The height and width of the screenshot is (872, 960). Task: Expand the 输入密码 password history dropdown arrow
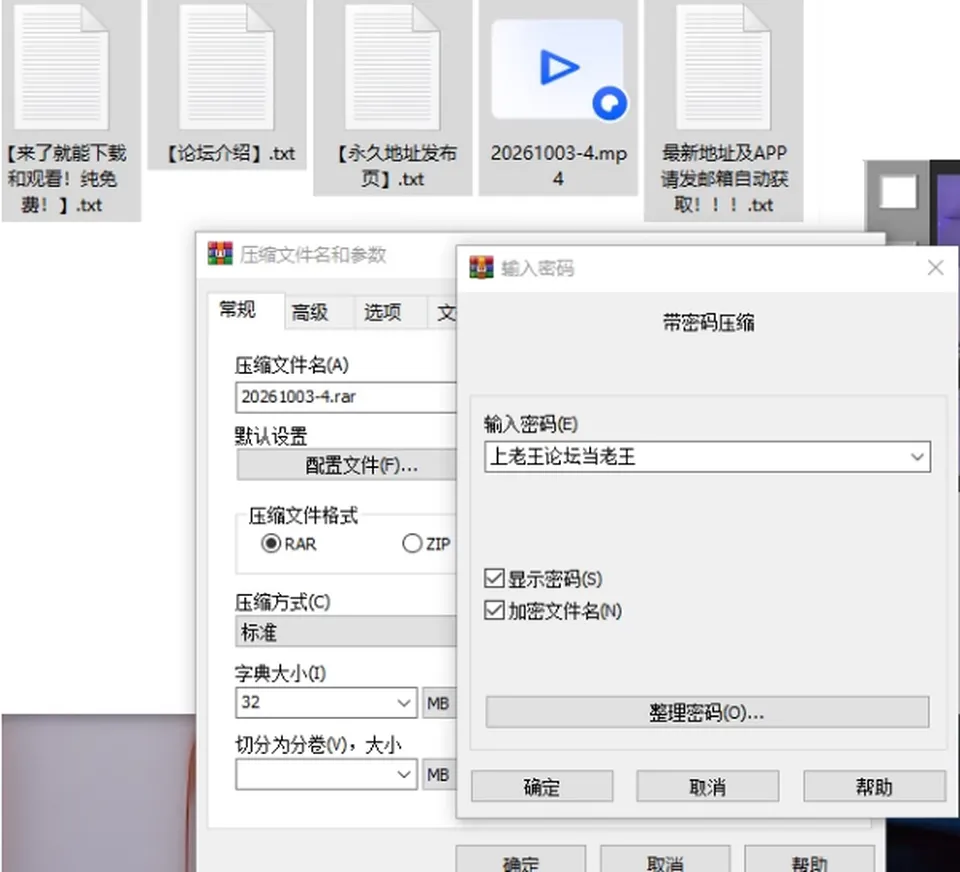(x=917, y=457)
